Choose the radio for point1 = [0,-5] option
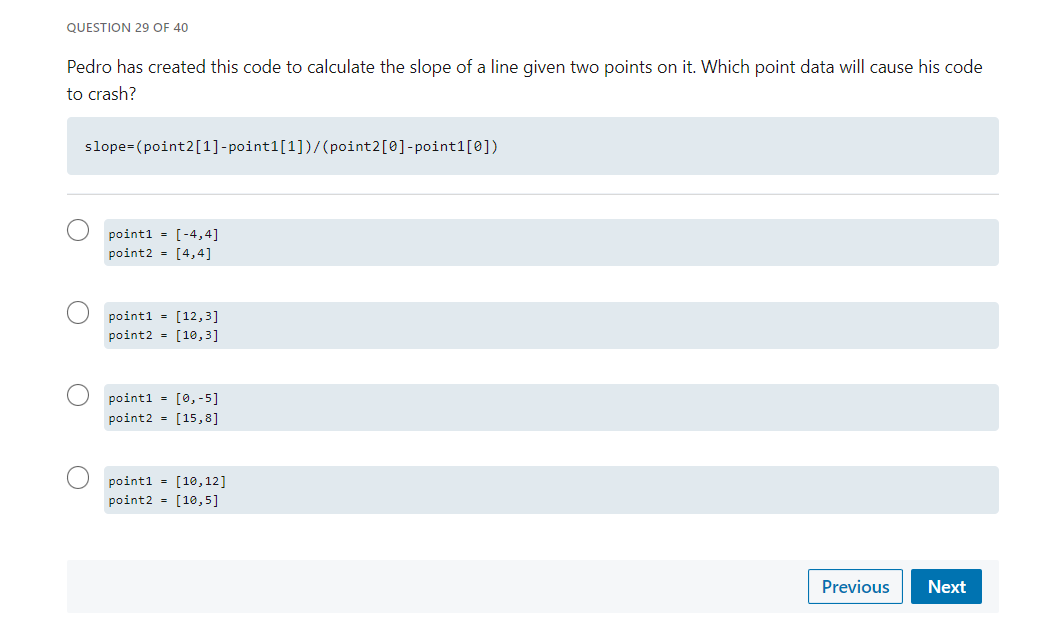1045x642 pixels. pos(77,395)
